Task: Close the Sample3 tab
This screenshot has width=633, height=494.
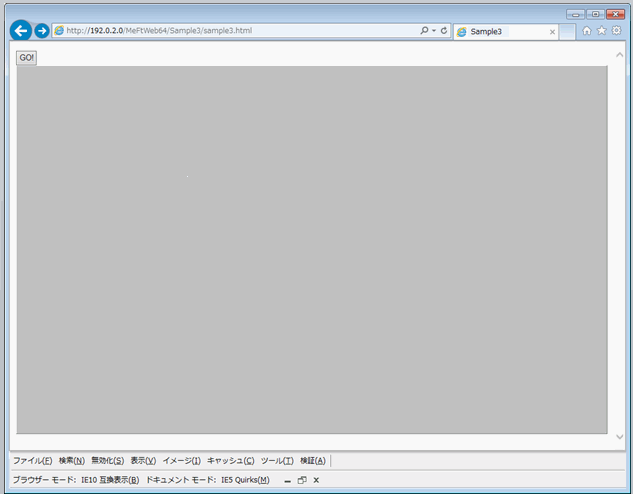Action: 552,32
